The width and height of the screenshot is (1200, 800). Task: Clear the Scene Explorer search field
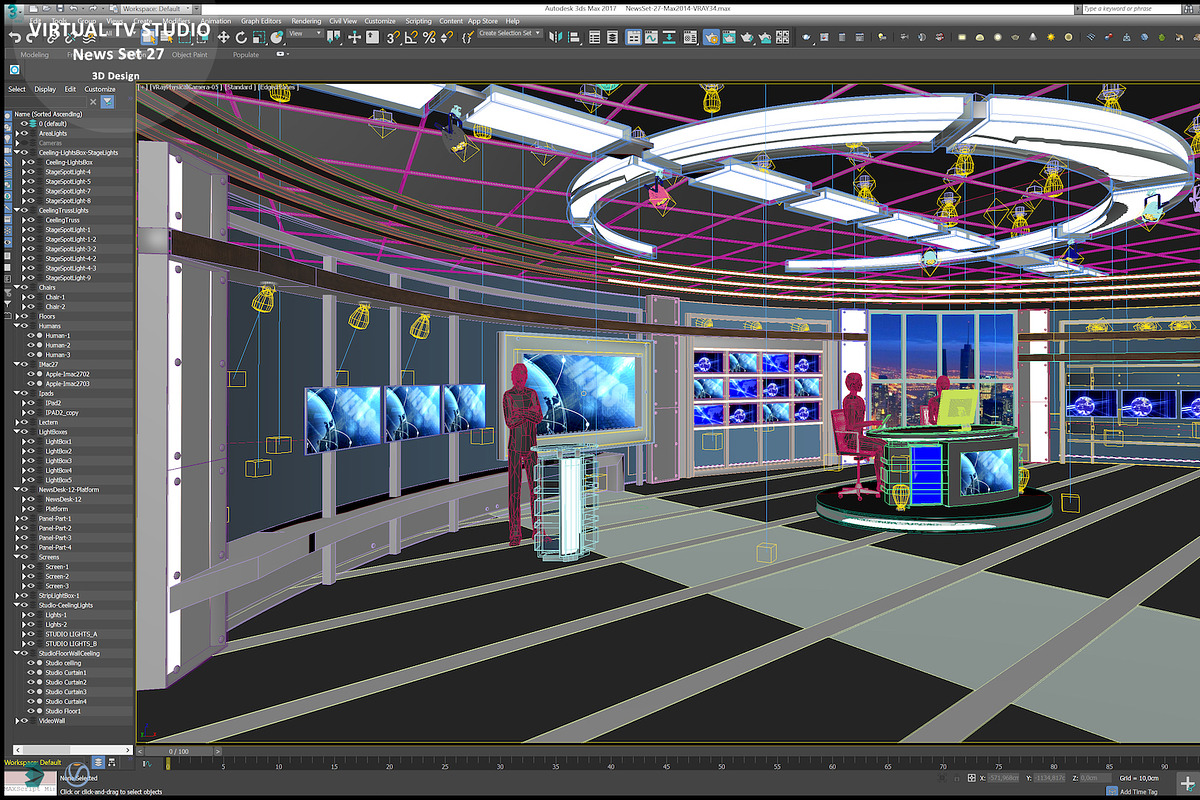[93, 101]
